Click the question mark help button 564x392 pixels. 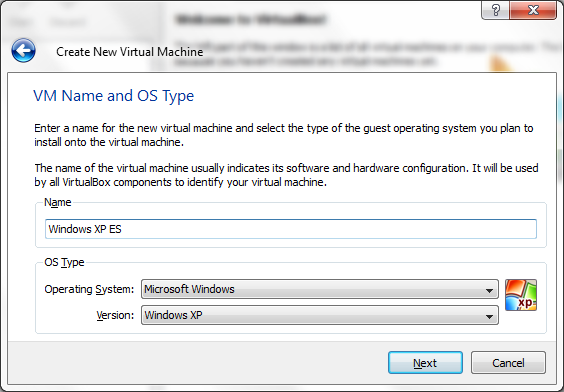click(x=495, y=10)
